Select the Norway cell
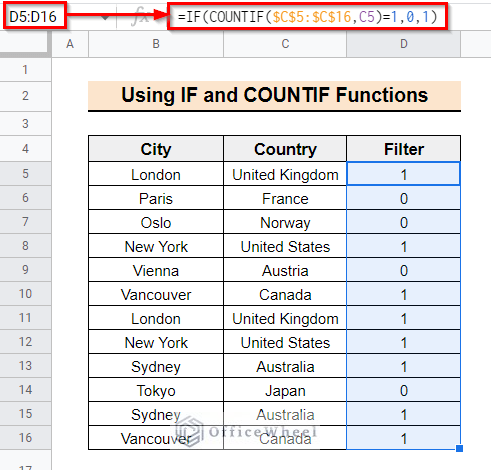491x470 pixels. 285,222
